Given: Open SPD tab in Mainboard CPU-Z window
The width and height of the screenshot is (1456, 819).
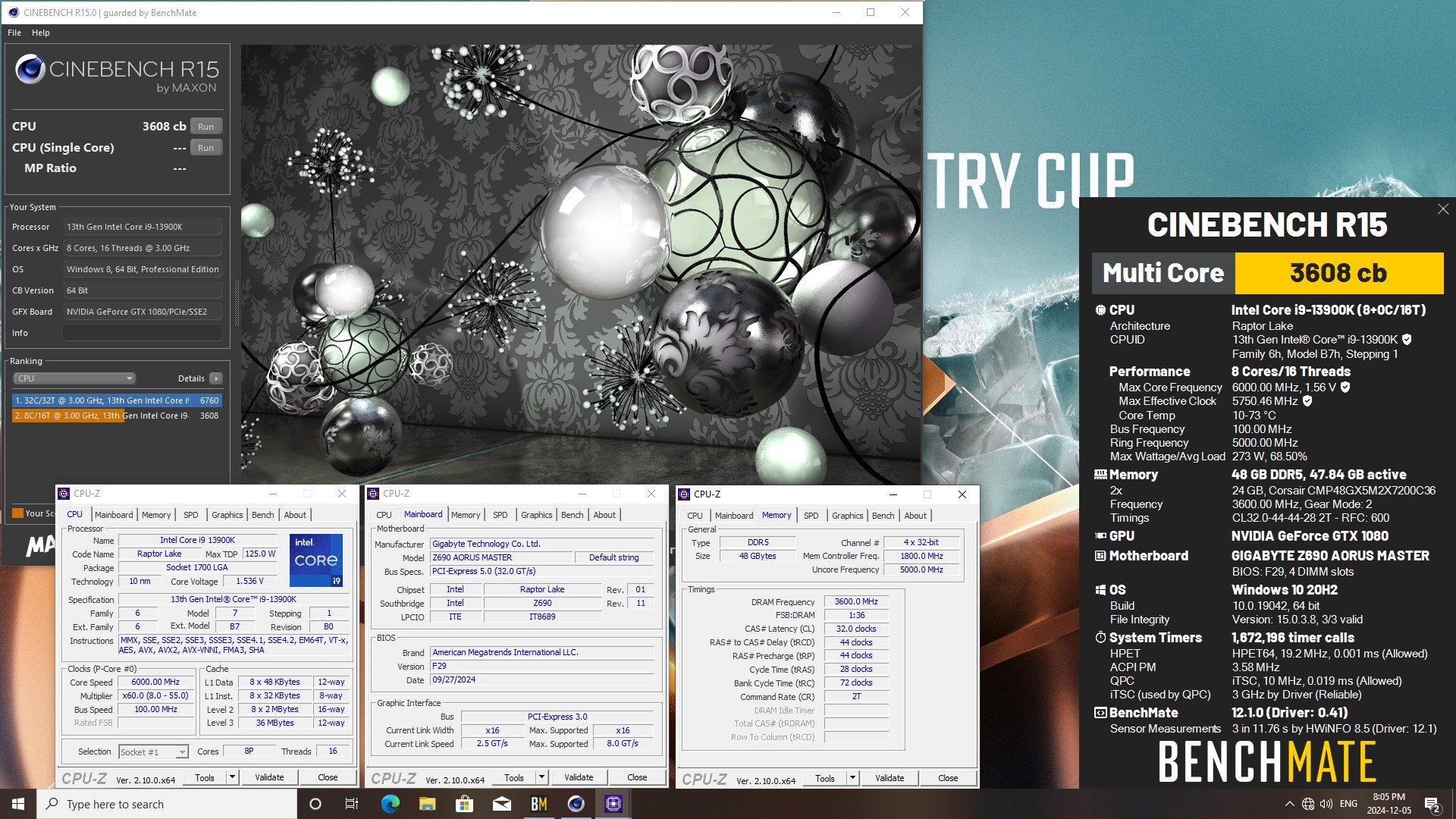Looking at the screenshot, I should click(500, 515).
